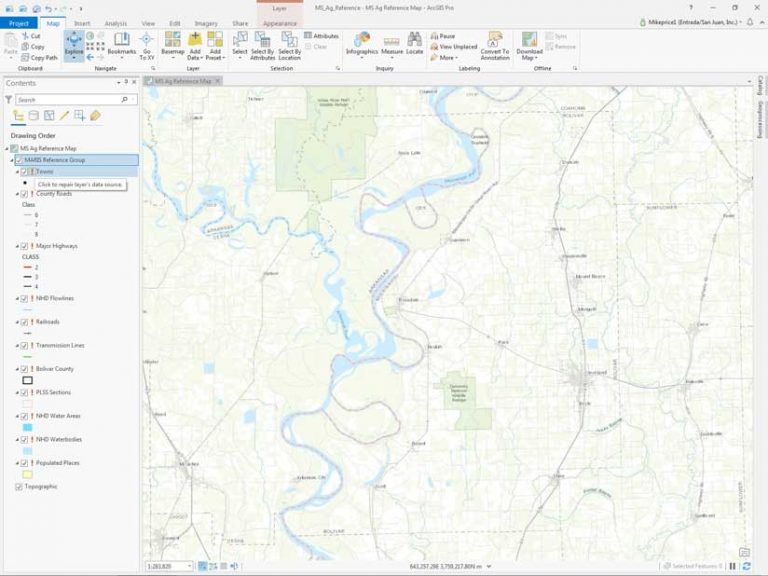Click the Cut button
768x576 pixels.
[31, 36]
